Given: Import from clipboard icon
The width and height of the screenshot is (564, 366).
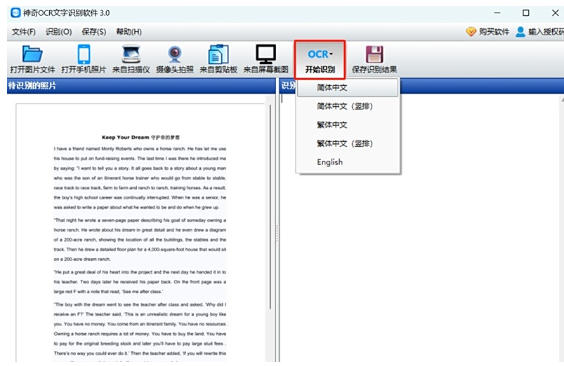Looking at the screenshot, I should coord(218,55).
